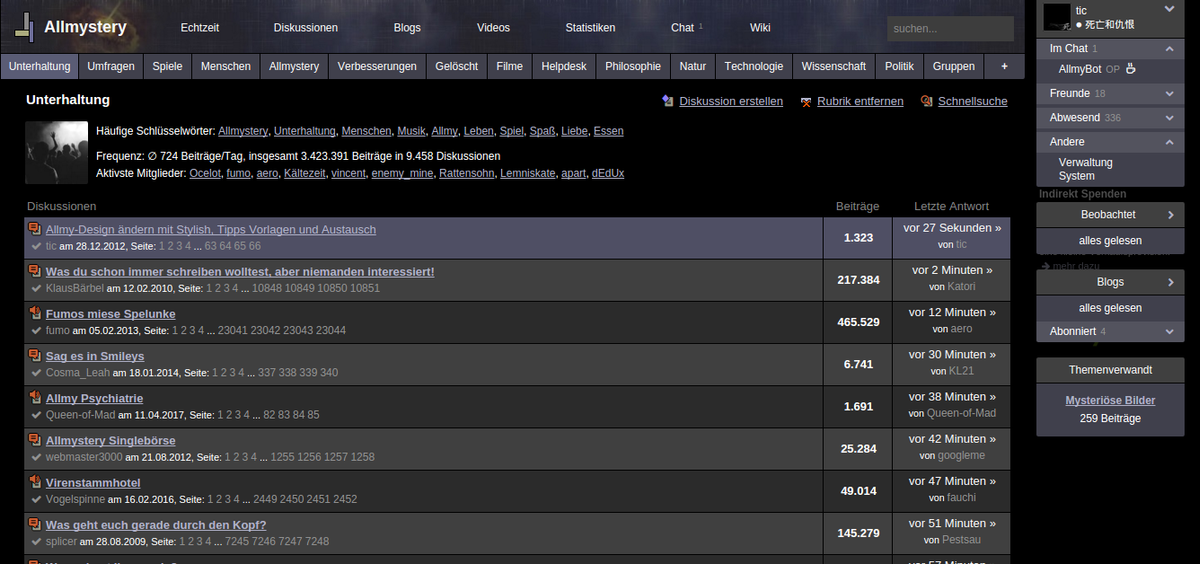Click the Rubrik entfernen icon
Screen dimensions: 1200x564
tap(806, 101)
